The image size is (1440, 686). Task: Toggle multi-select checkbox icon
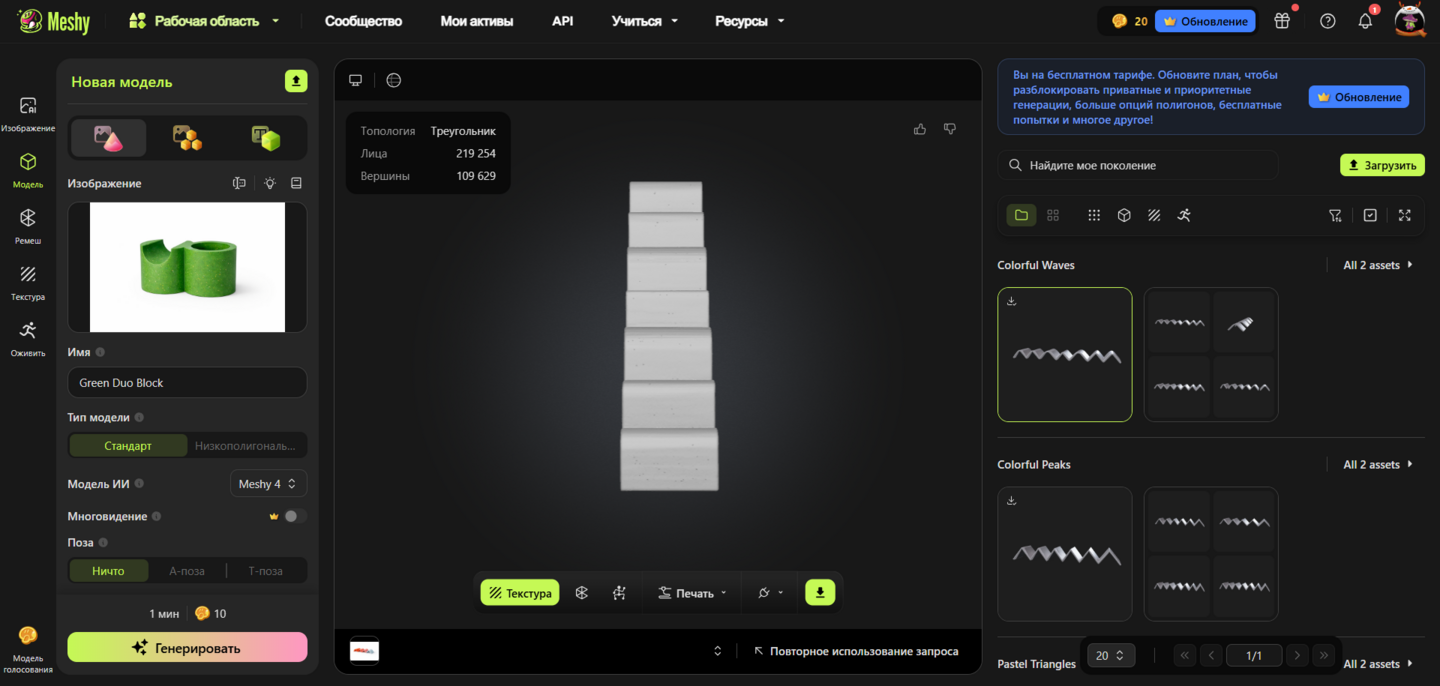click(1370, 215)
